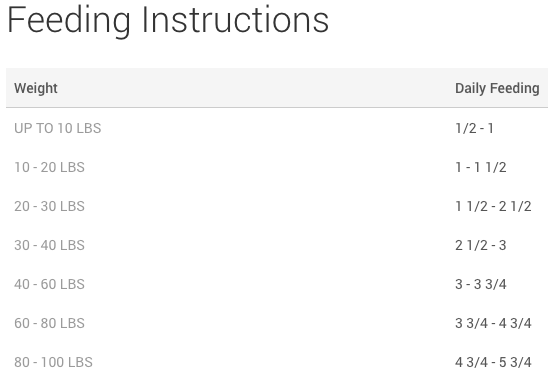Select the Daily Feeding column header
Screen dimensions: 548x376
click(497, 88)
